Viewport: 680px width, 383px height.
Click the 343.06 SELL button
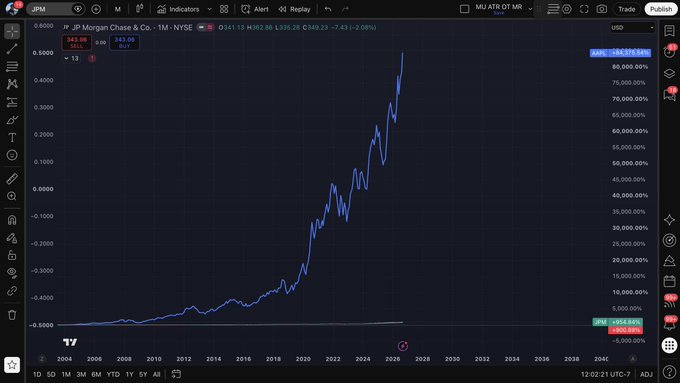(77, 42)
